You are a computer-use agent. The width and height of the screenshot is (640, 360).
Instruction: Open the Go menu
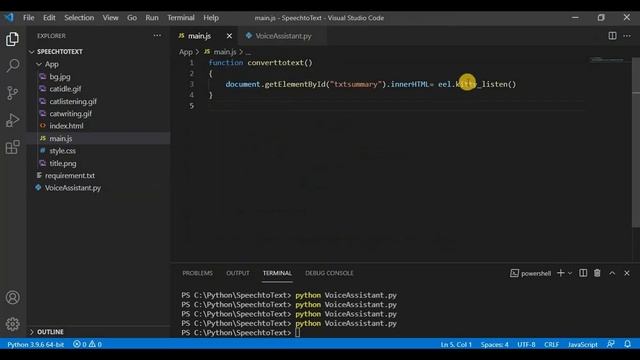pos(132,18)
